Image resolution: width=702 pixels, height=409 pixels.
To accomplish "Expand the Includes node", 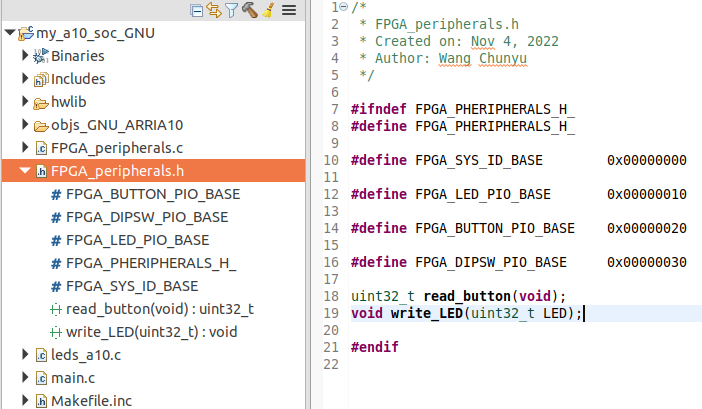I will click(25, 78).
